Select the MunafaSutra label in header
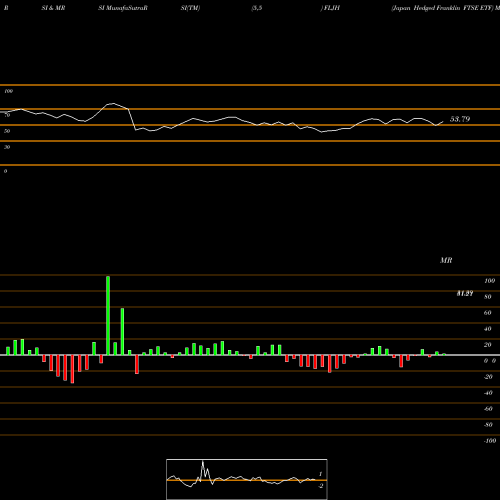The width and height of the screenshot is (500, 500). click(x=126, y=8)
